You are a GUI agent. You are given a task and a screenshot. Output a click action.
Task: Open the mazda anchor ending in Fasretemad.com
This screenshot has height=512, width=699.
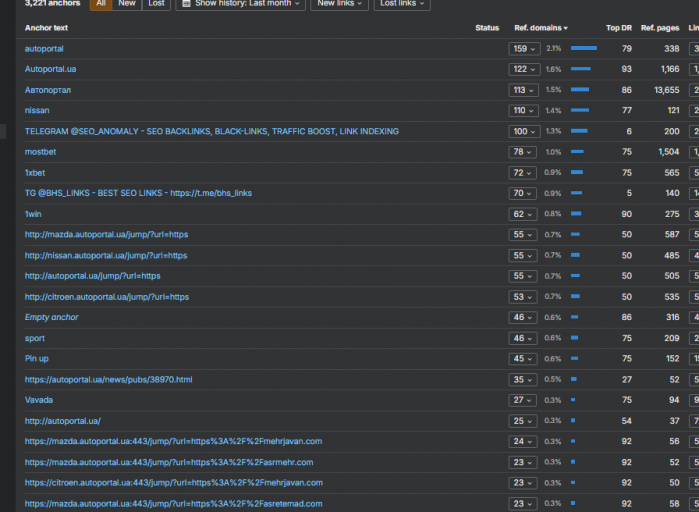(173, 504)
